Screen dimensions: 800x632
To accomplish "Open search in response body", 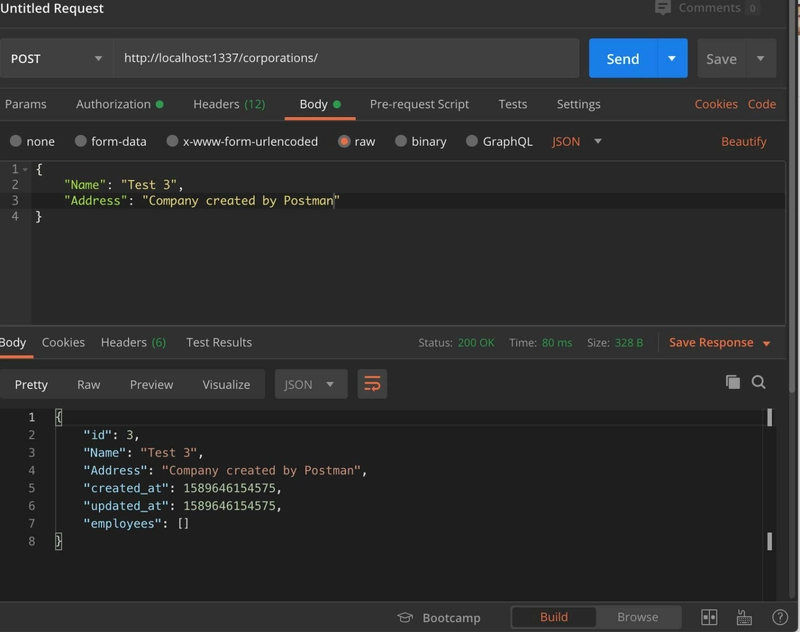I will (x=759, y=382).
